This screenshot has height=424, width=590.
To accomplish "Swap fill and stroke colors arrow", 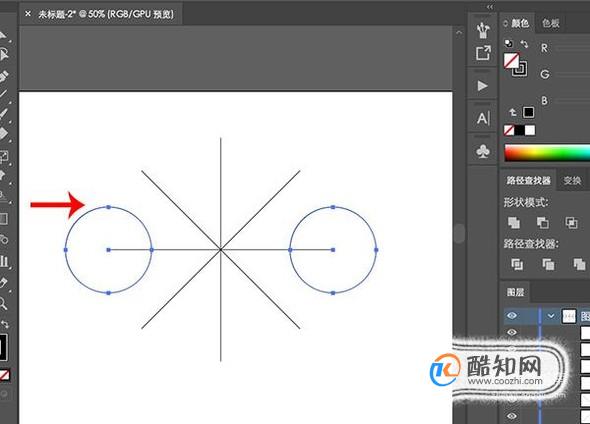I will (x=525, y=44).
